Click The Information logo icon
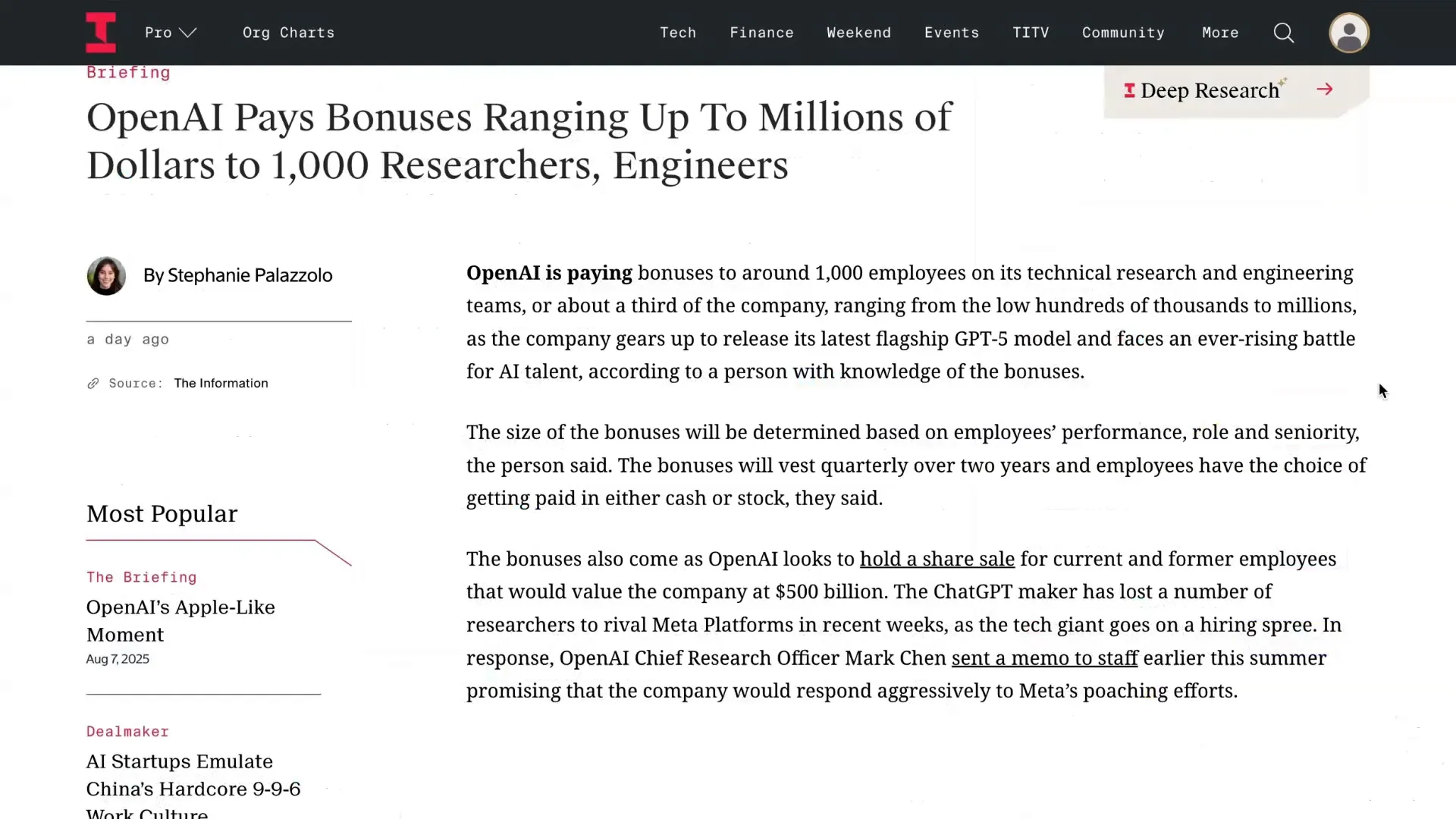The image size is (1456, 819). coord(101,33)
